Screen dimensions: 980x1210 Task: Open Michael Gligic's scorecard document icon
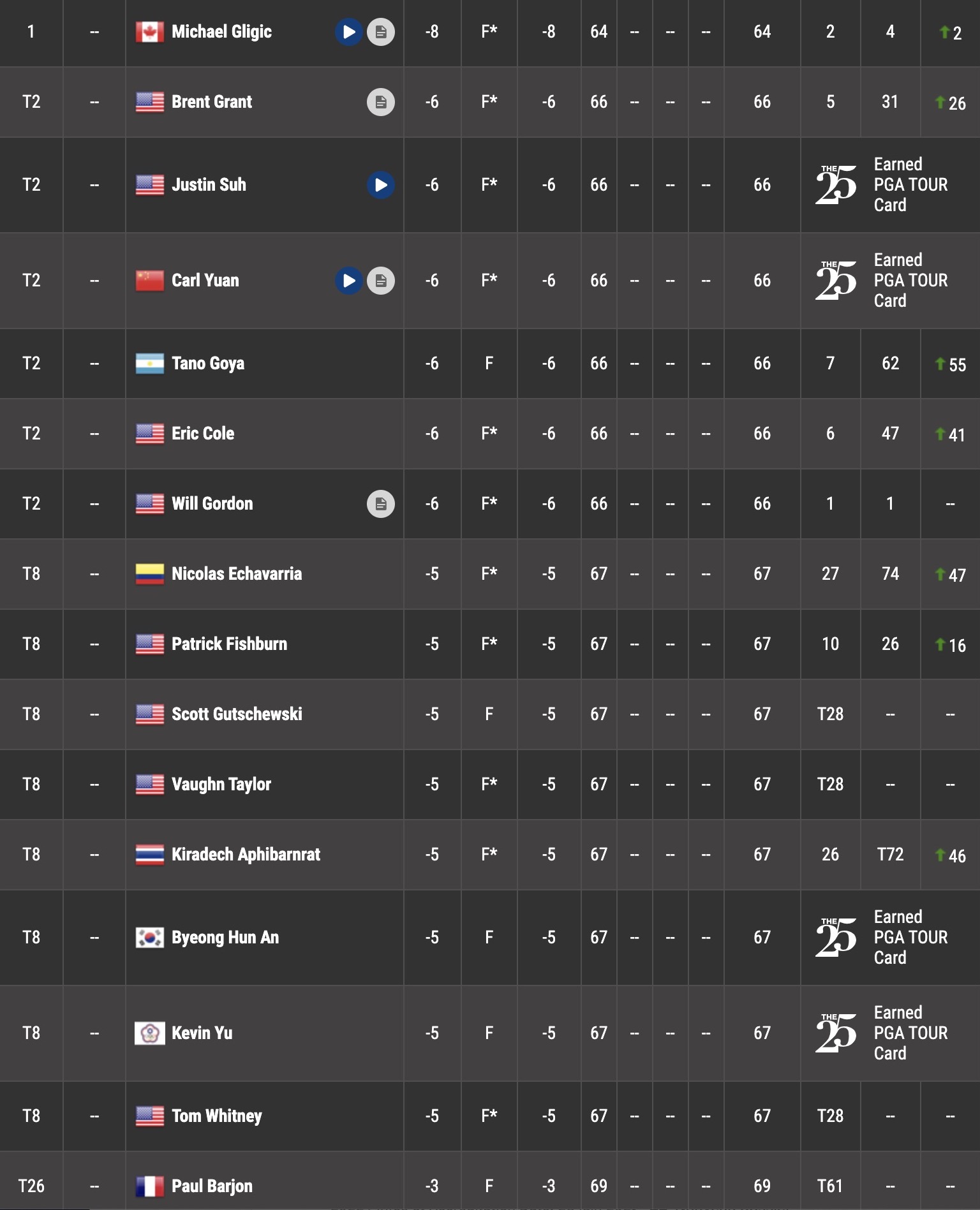(x=381, y=32)
